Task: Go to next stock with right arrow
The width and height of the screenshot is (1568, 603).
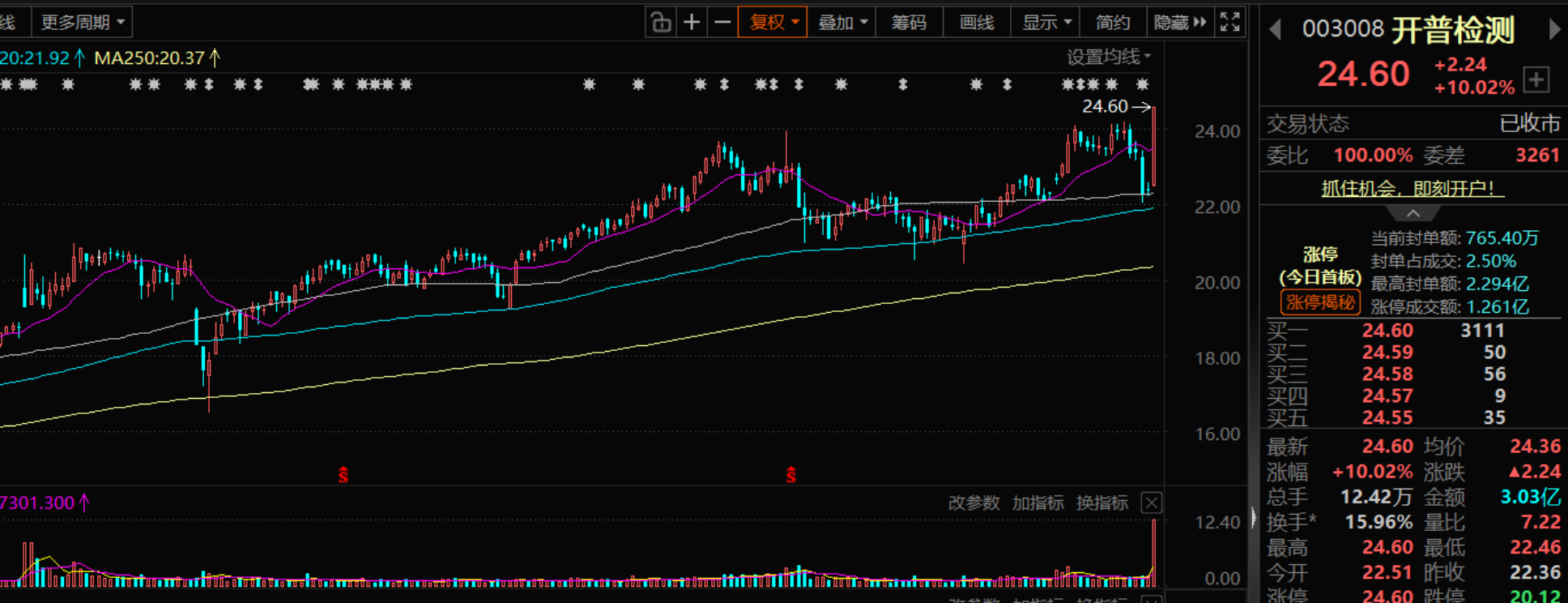Action: click(x=1553, y=30)
